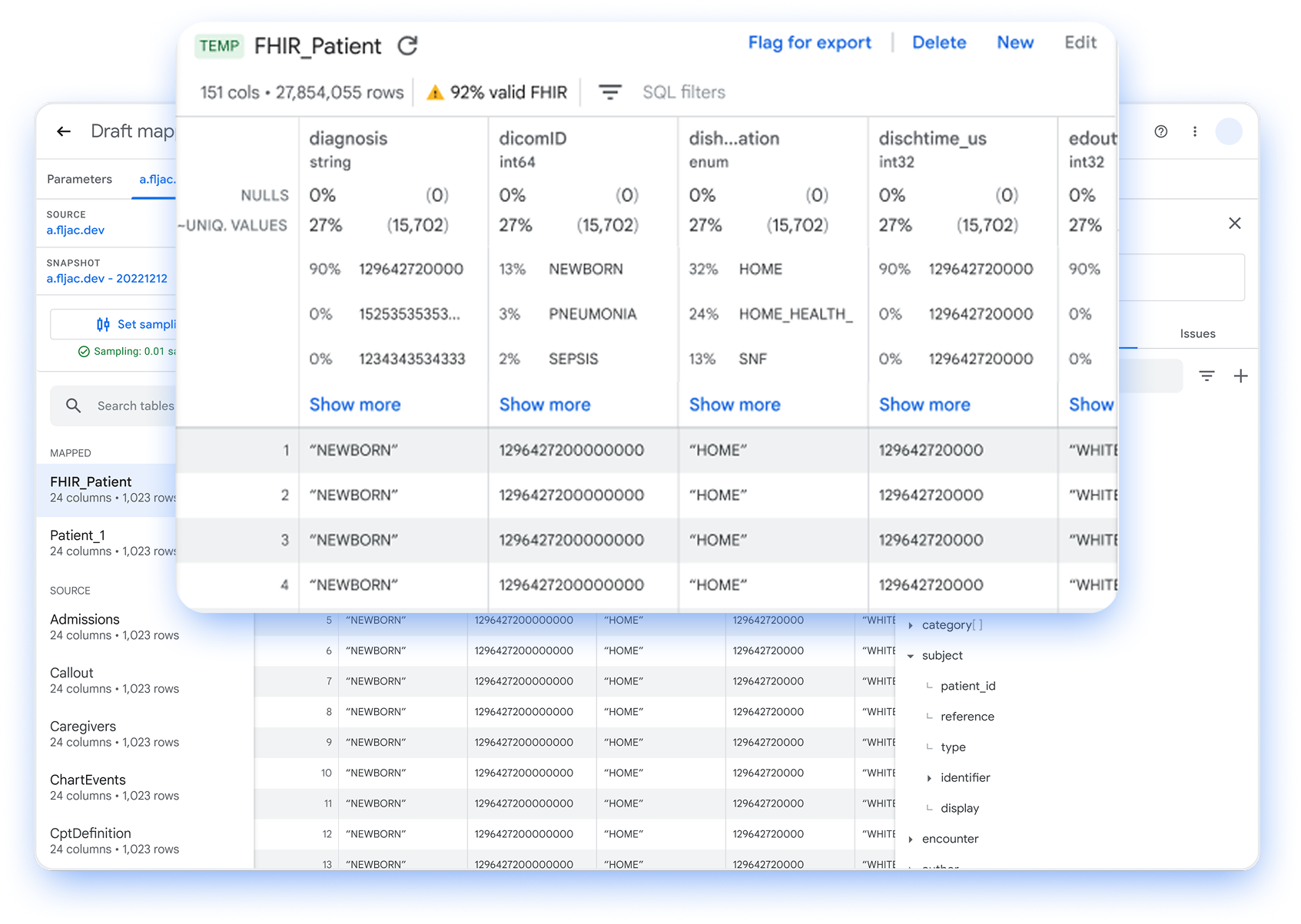Show more values for diagnosis column
This screenshot has width=1301, height=924.
(x=355, y=405)
